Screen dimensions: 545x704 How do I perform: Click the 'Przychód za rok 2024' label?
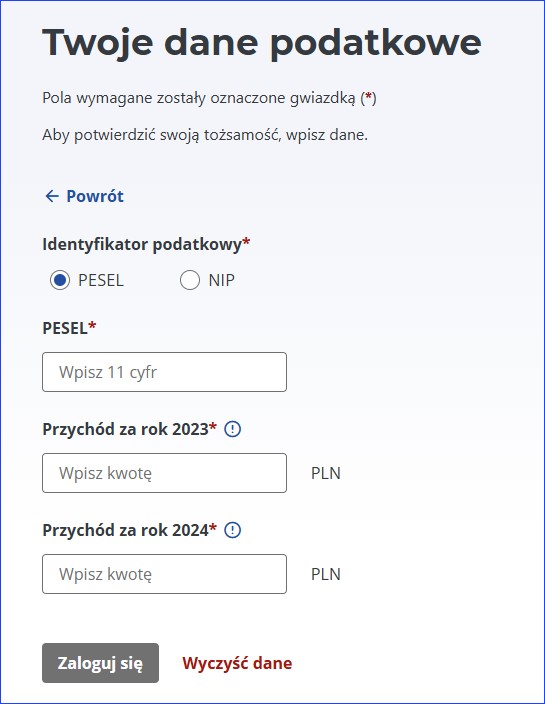[129, 530]
